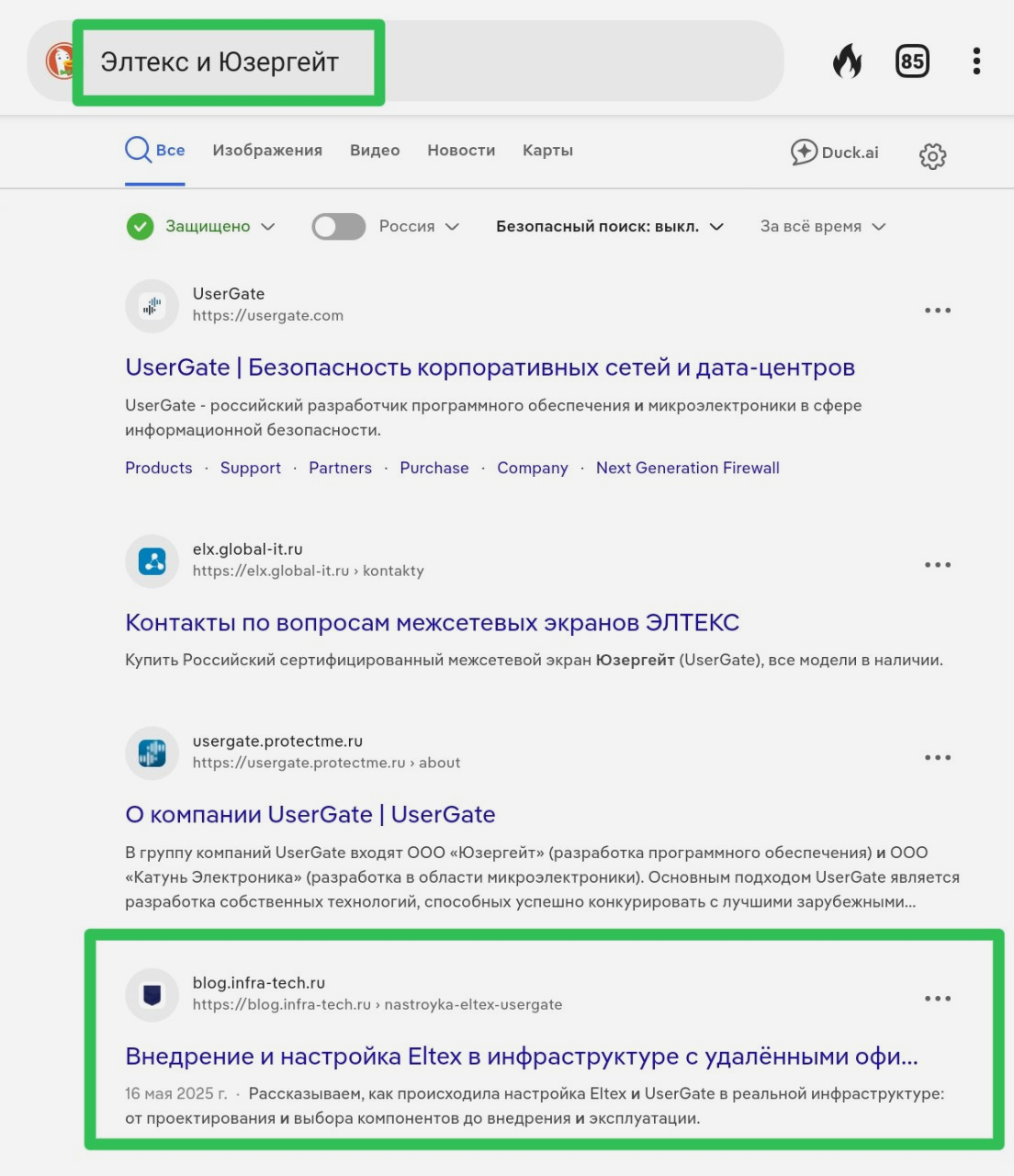
Task: Expand the Россия region dropdown
Action: tap(420, 227)
